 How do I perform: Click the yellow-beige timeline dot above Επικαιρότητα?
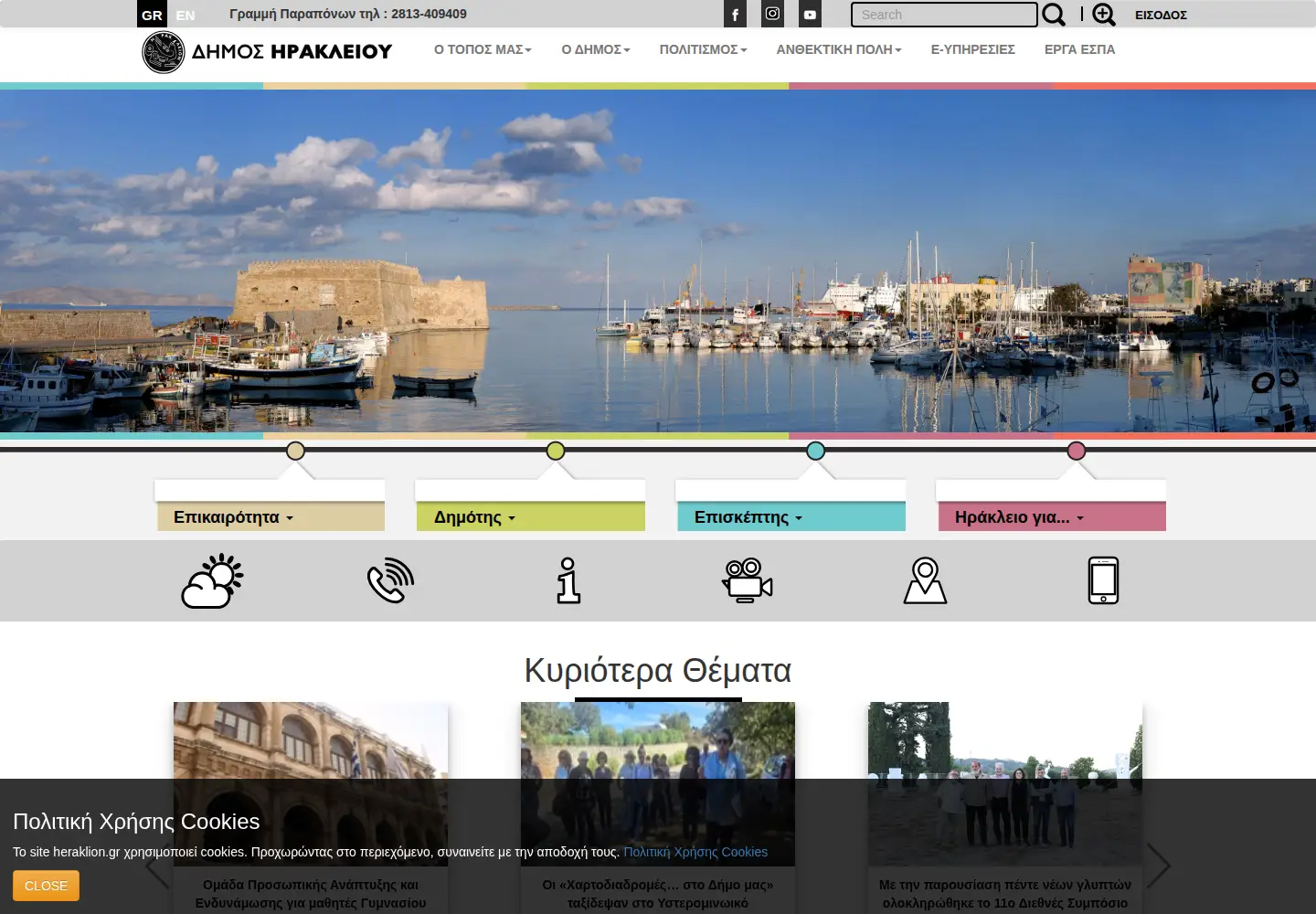[295, 451]
